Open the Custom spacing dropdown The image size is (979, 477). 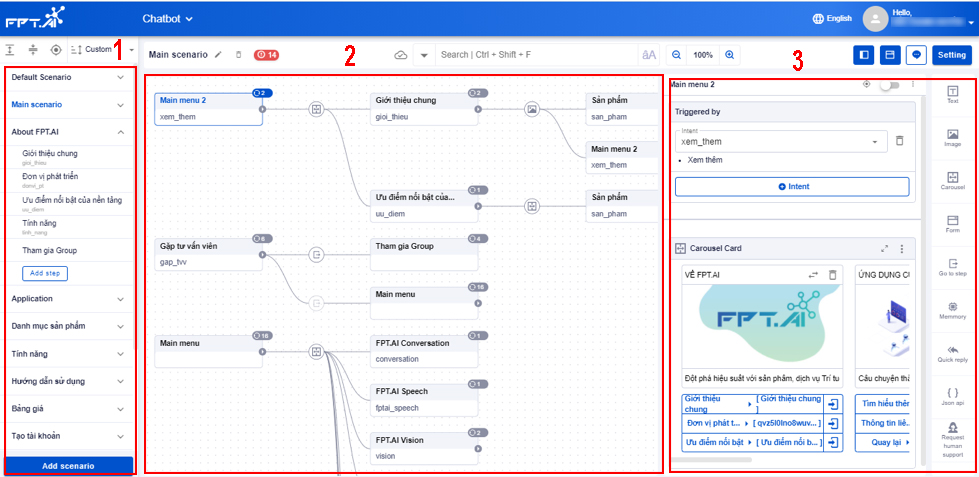103,49
